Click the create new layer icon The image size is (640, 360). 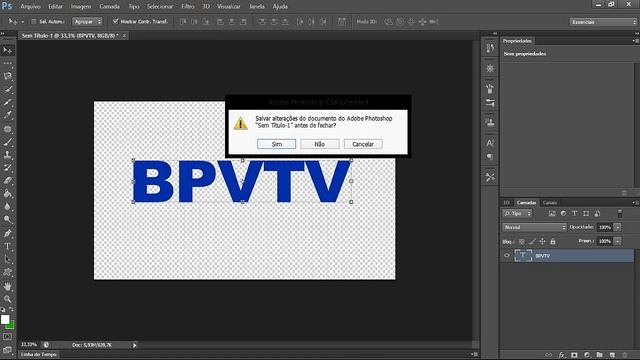pyautogui.click(x=612, y=355)
